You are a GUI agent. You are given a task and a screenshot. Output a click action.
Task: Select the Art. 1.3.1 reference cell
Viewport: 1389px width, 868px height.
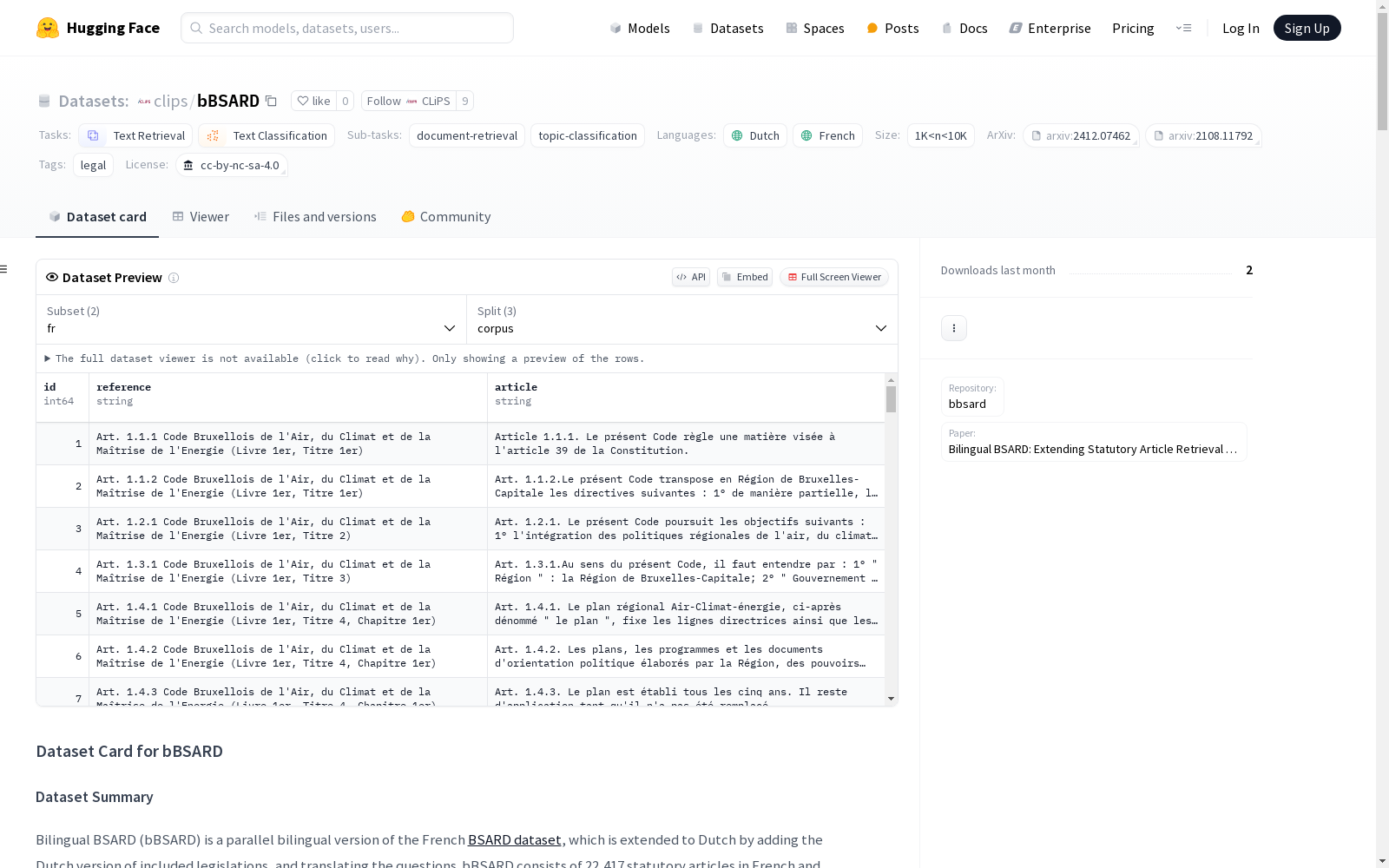point(288,571)
